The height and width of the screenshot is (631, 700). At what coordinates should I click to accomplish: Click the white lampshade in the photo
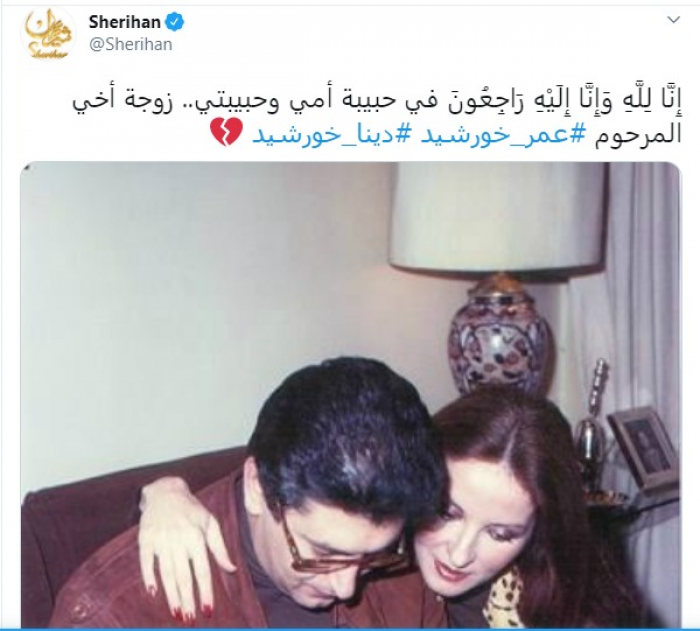pyautogui.click(x=497, y=216)
